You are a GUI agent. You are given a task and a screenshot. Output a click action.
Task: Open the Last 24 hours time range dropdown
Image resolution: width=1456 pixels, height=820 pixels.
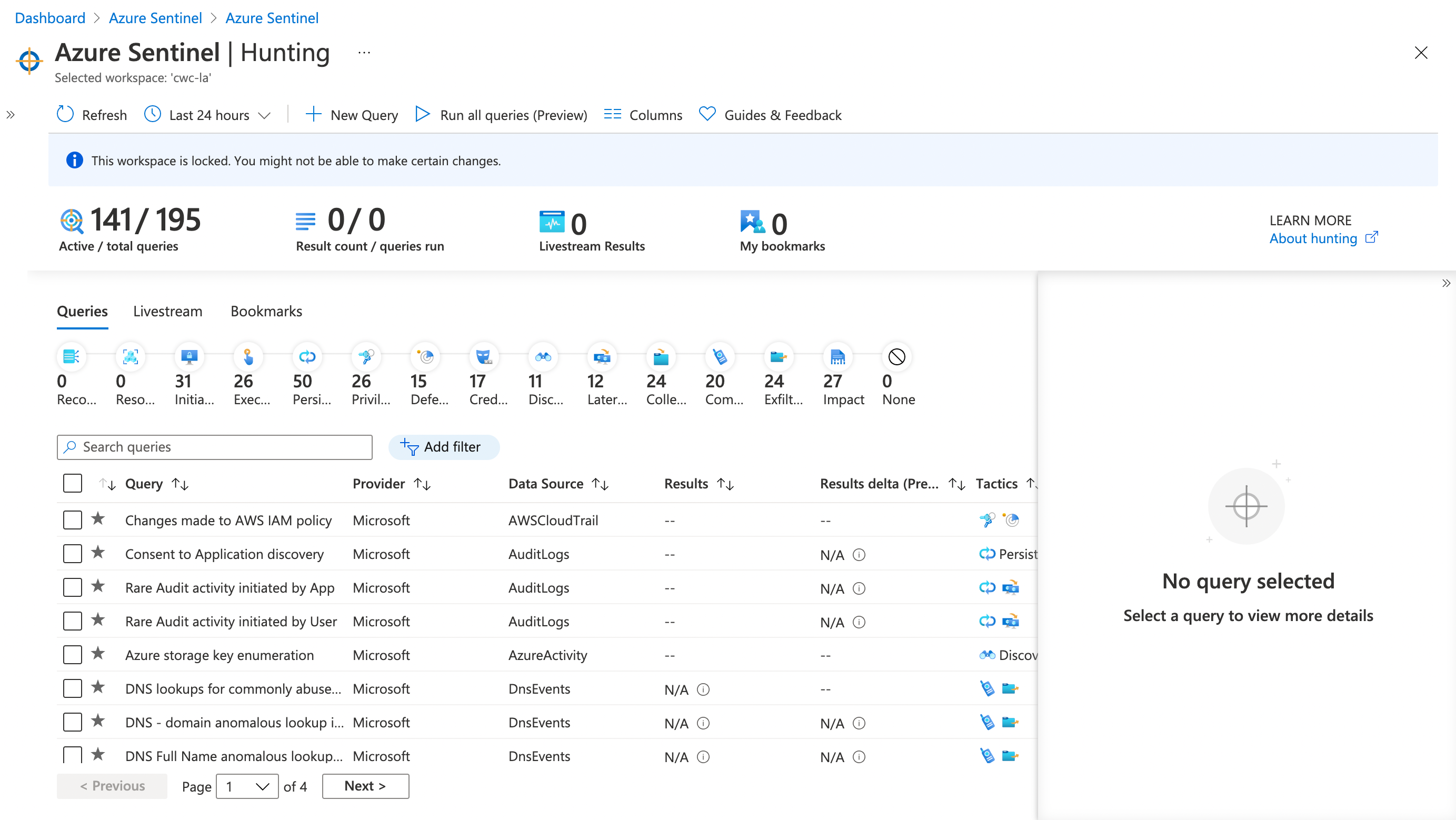[x=208, y=115]
